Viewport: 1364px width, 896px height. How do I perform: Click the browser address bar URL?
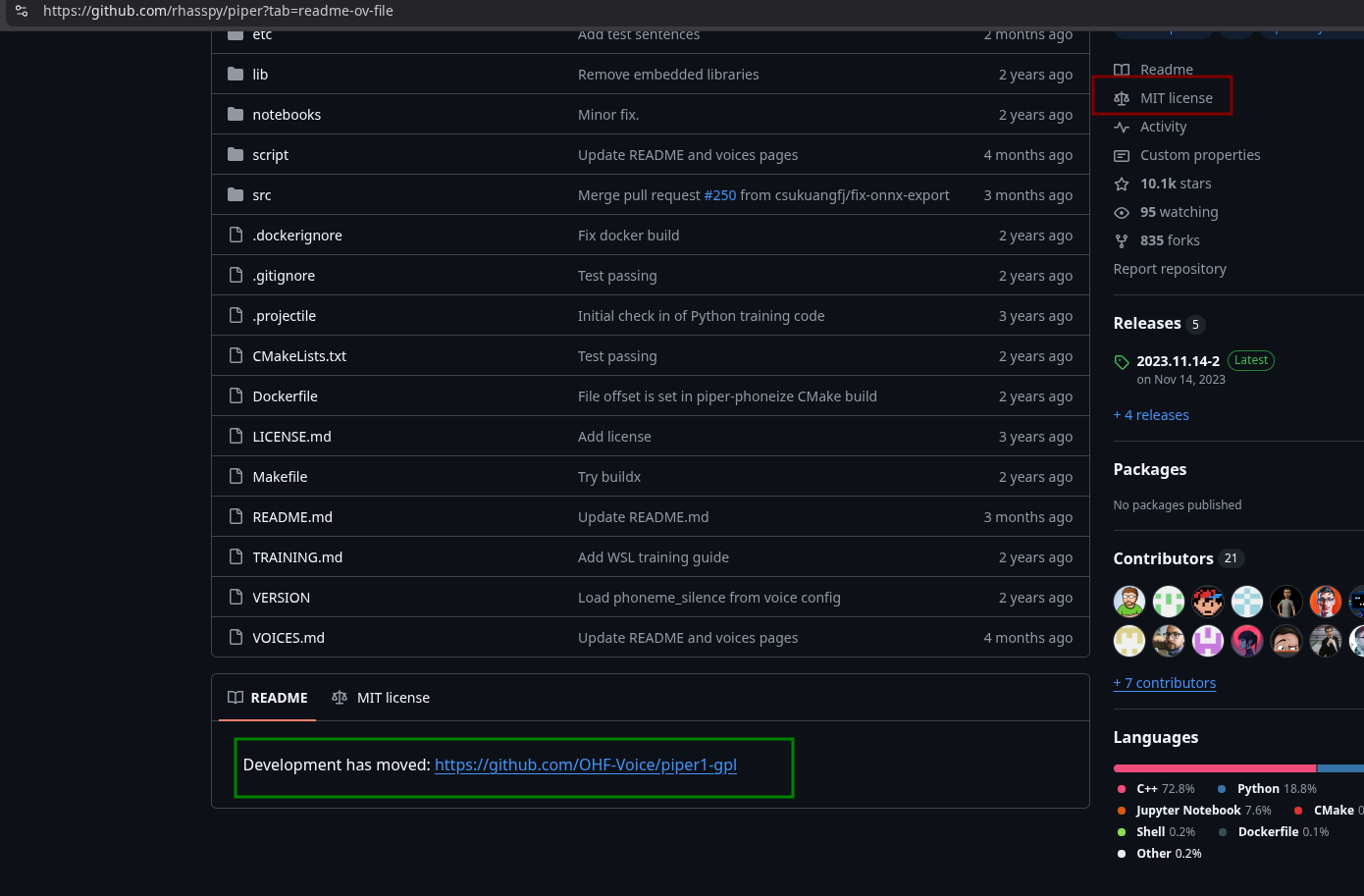point(218,11)
